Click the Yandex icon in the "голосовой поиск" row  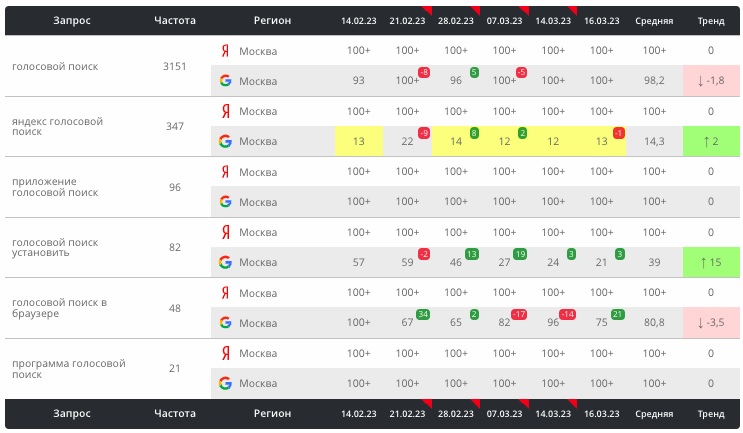(225, 51)
